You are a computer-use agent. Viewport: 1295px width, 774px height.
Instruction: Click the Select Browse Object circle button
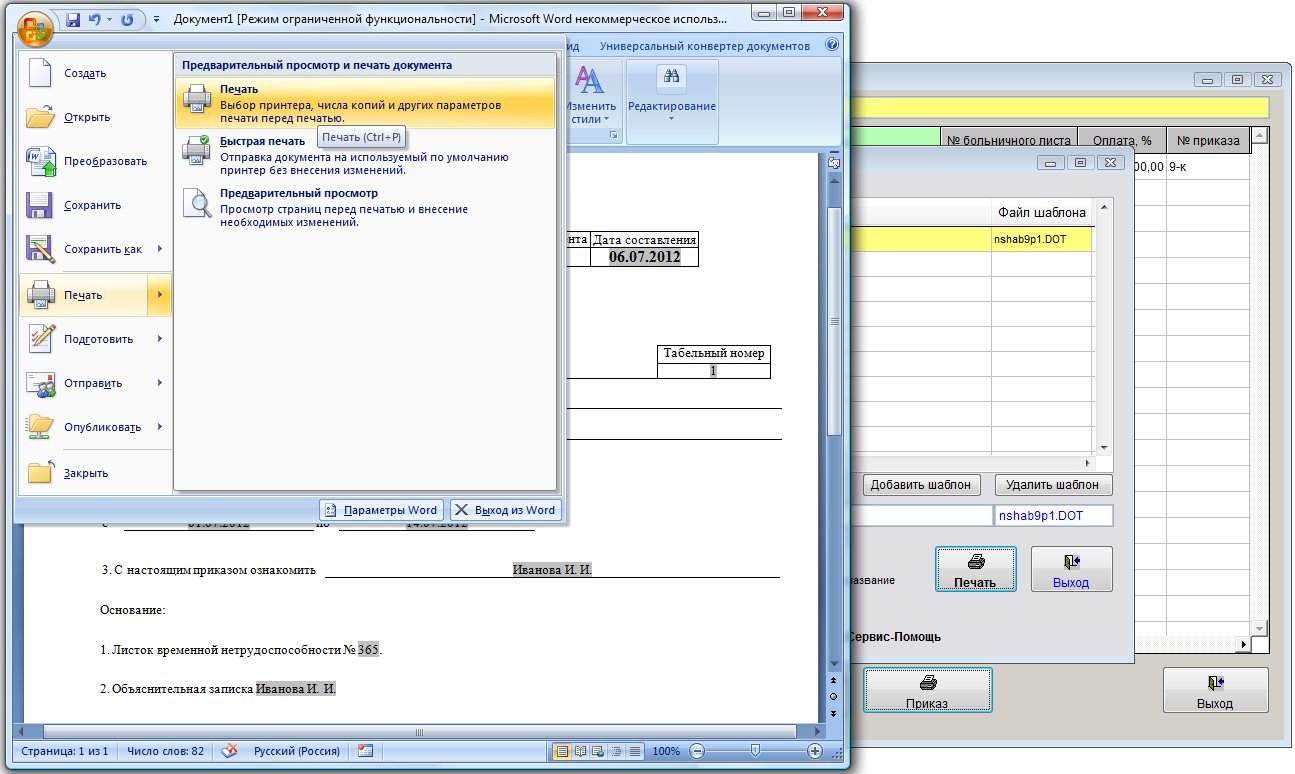point(834,695)
